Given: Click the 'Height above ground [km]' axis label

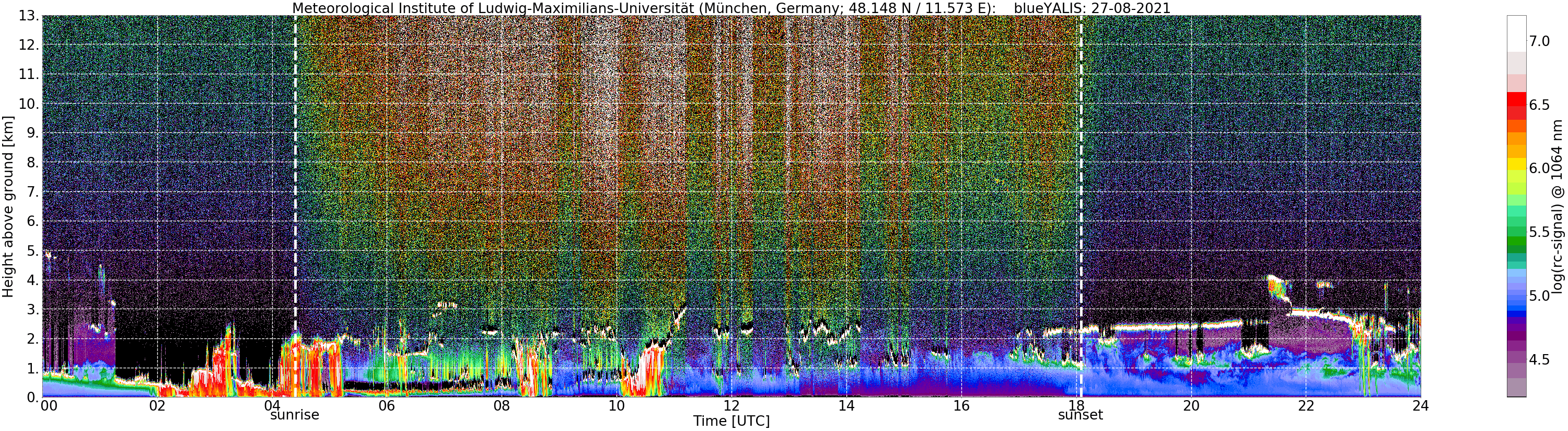Looking at the screenshot, I should coord(8,206).
